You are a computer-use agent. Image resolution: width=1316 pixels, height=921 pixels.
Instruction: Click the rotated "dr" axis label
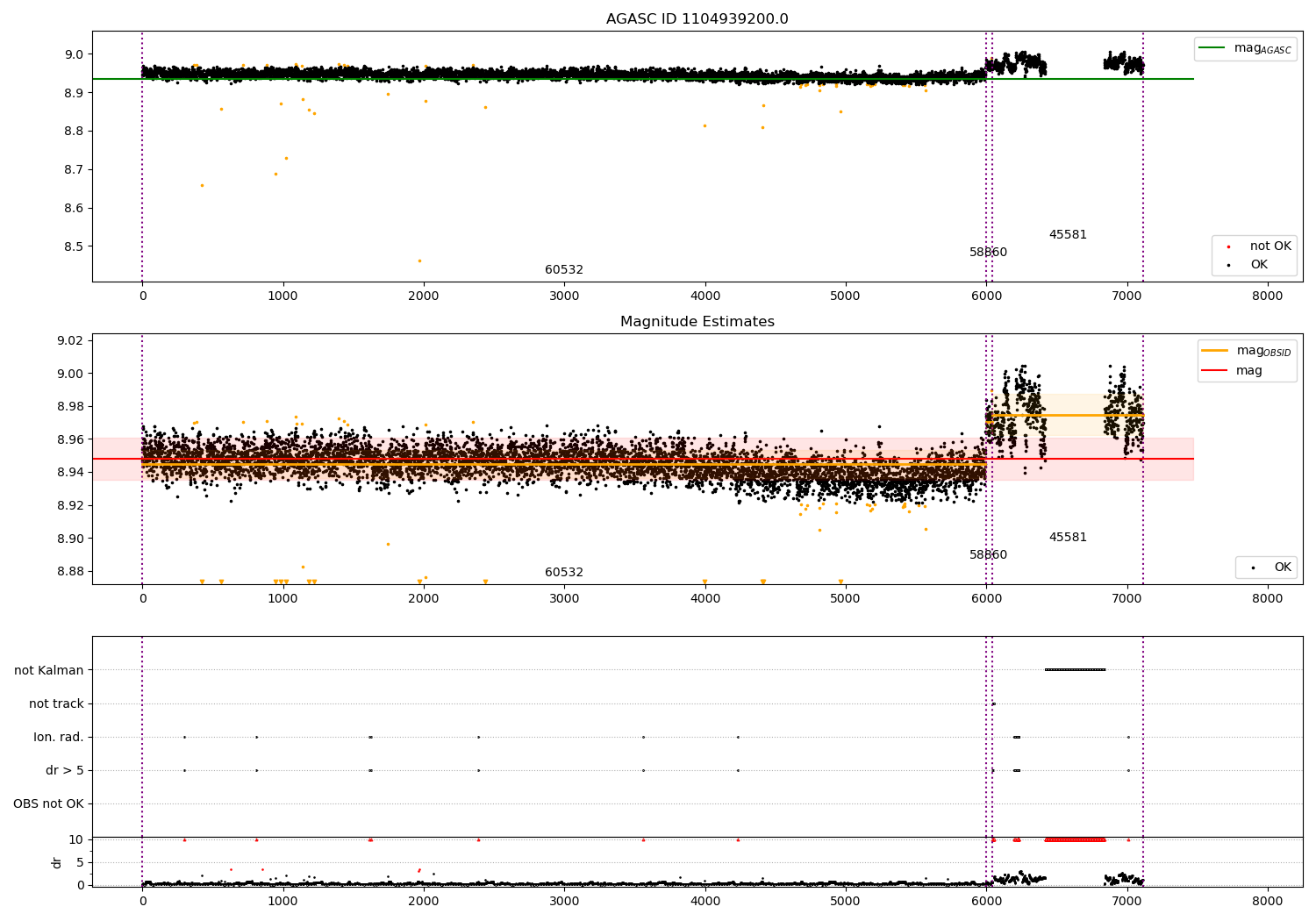point(56,862)
